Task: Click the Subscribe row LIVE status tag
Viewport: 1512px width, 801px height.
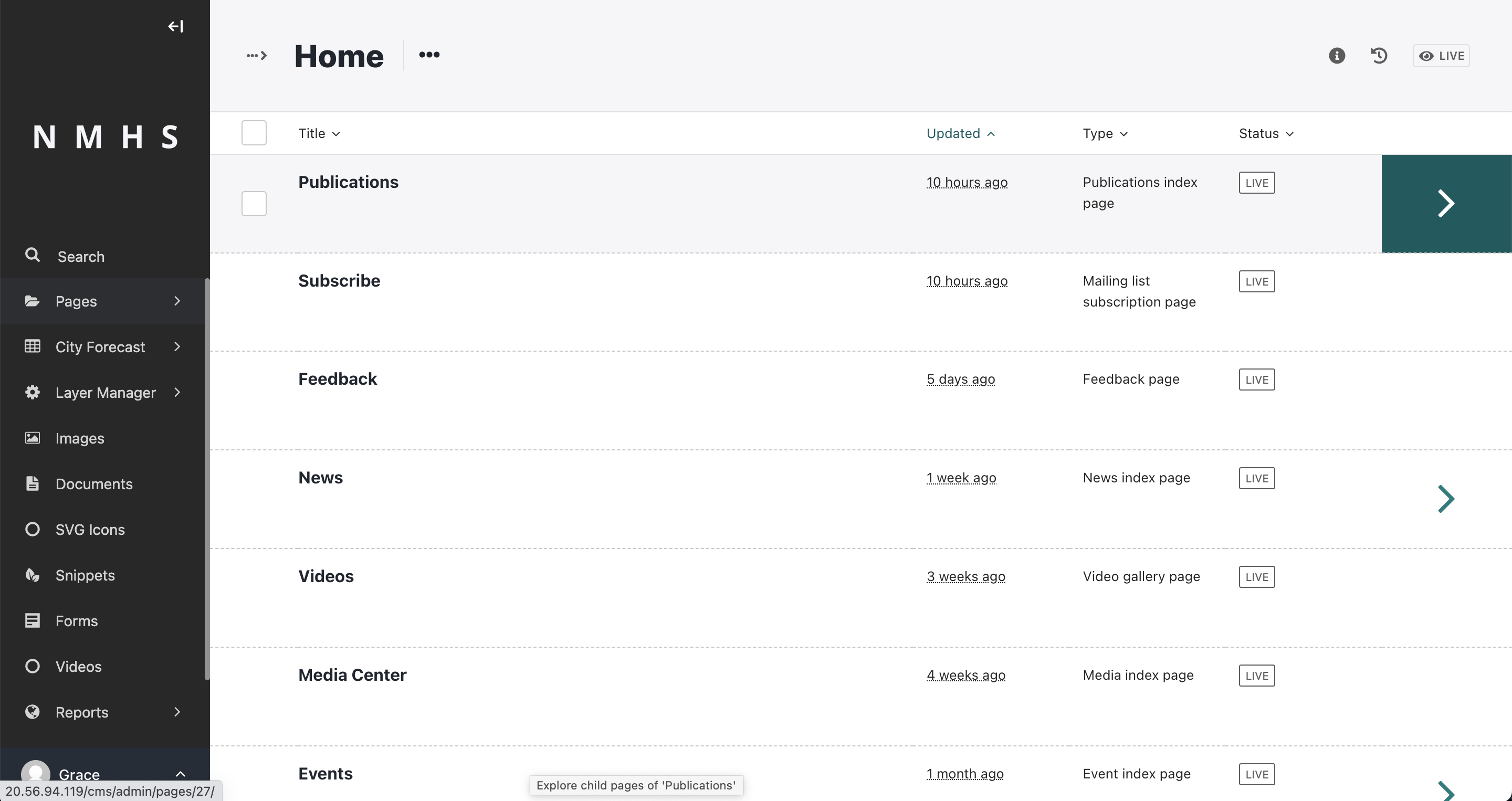Action: [1257, 281]
